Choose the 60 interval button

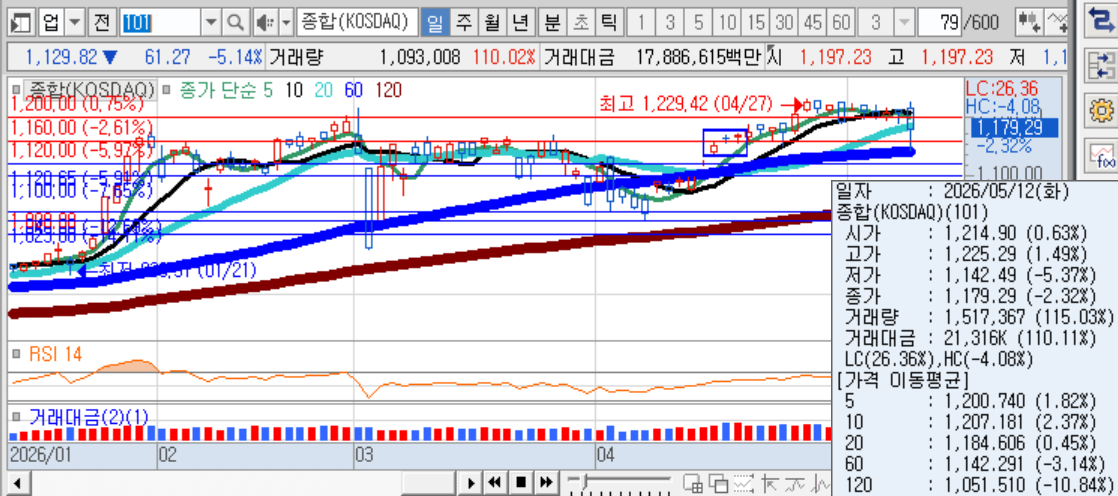[x=841, y=23]
